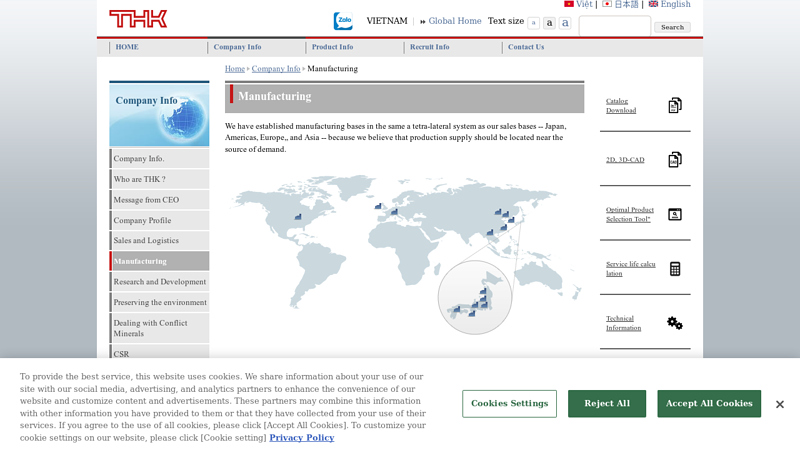
Task: Click the Search button
Action: [672, 27]
